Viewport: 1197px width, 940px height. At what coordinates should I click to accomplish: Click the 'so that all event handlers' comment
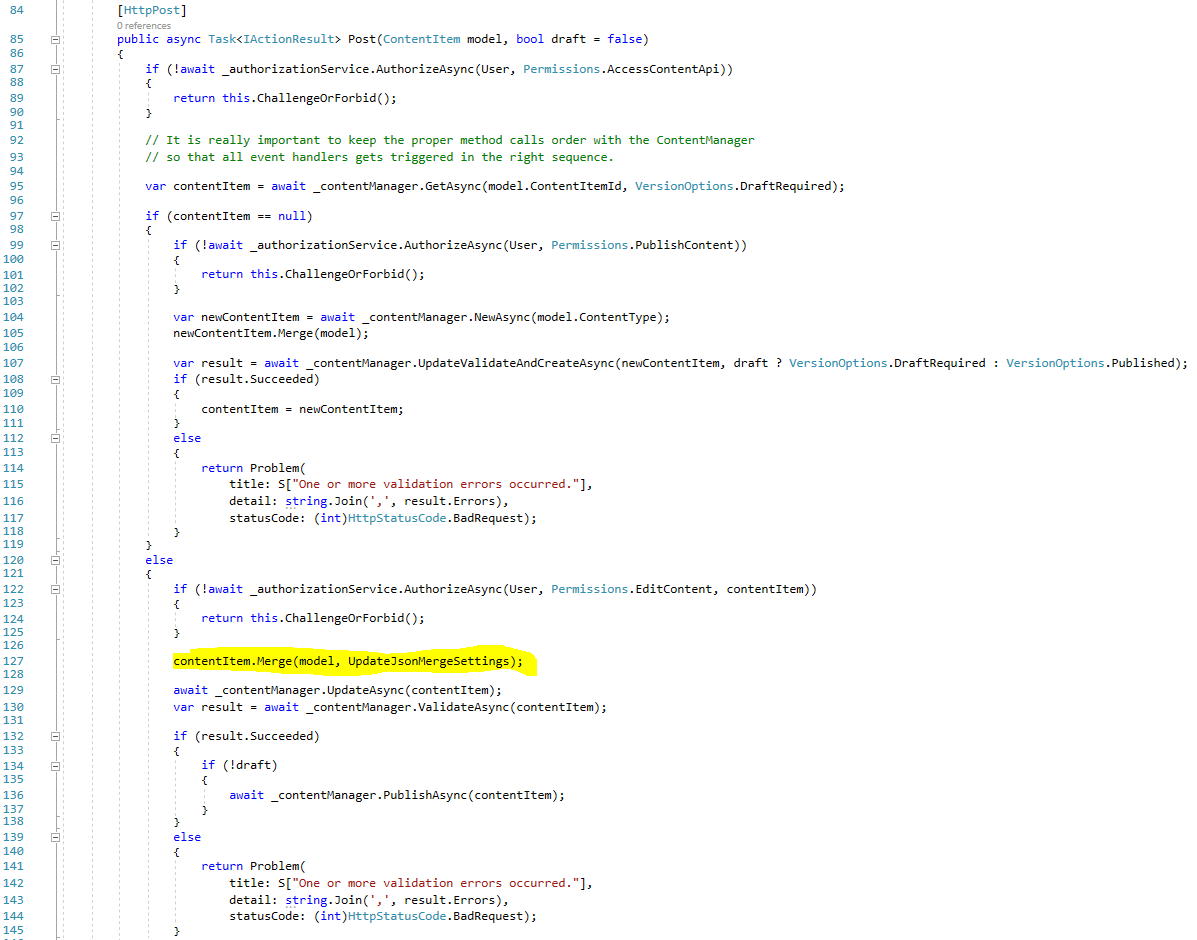[x=379, y=157]
